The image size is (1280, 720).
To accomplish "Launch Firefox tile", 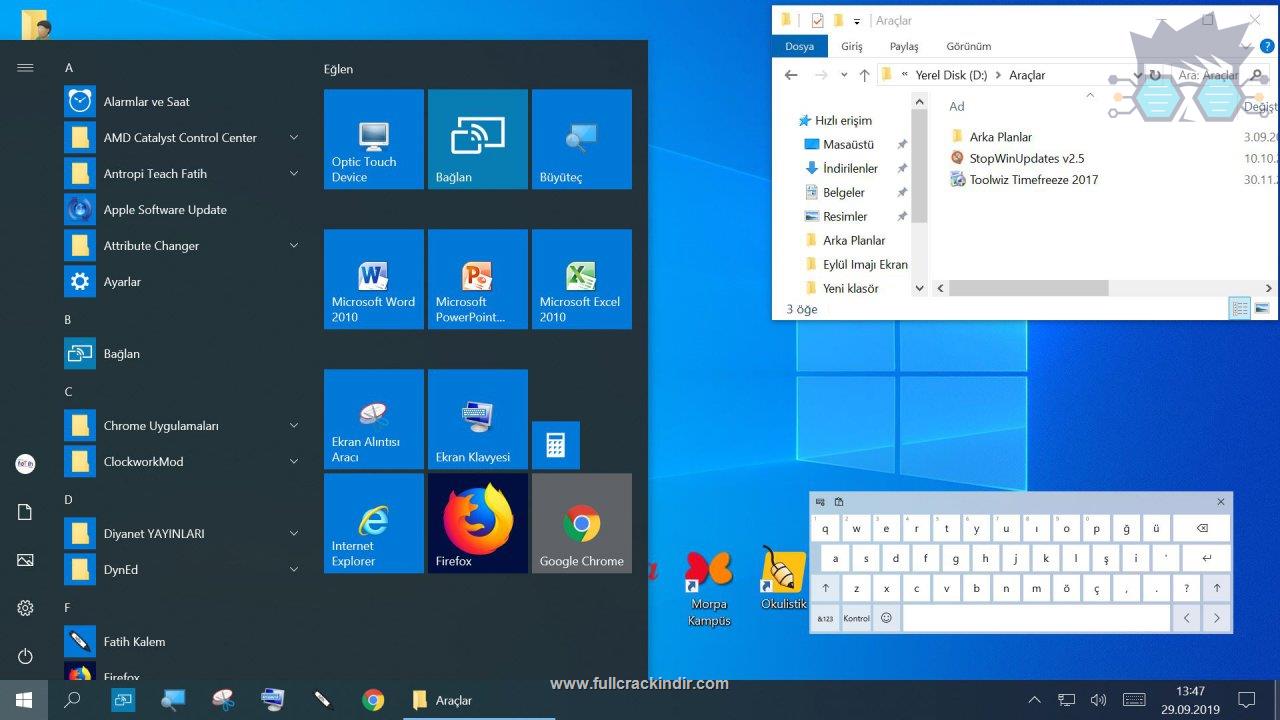I will 478,523.
